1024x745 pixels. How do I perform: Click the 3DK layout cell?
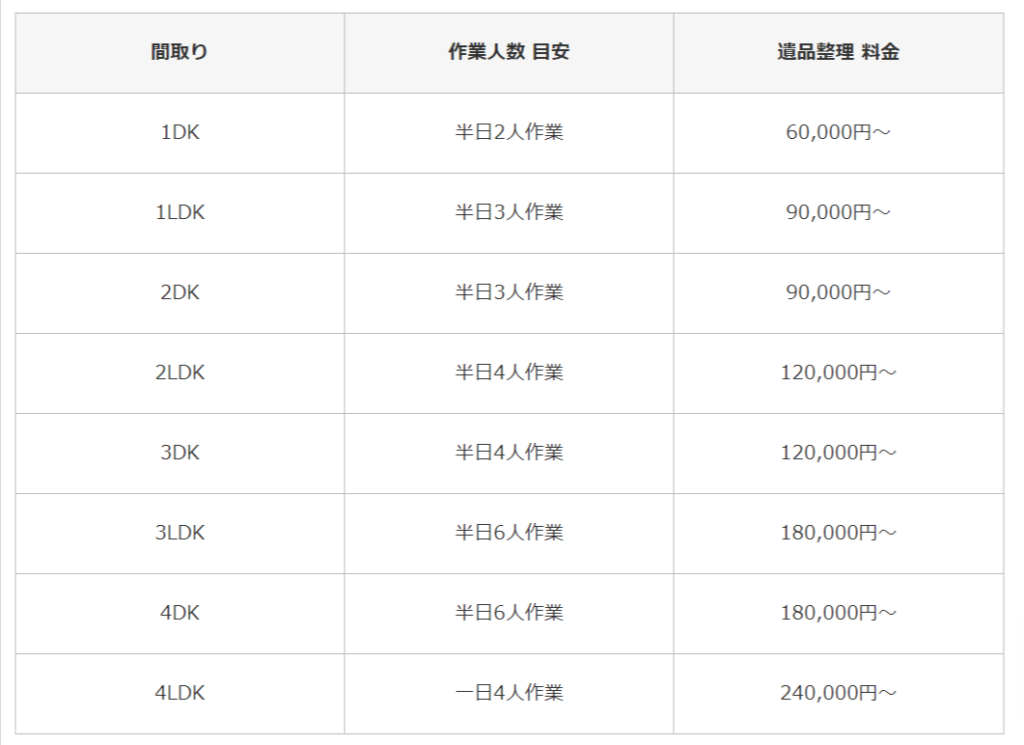pos(180,452)
